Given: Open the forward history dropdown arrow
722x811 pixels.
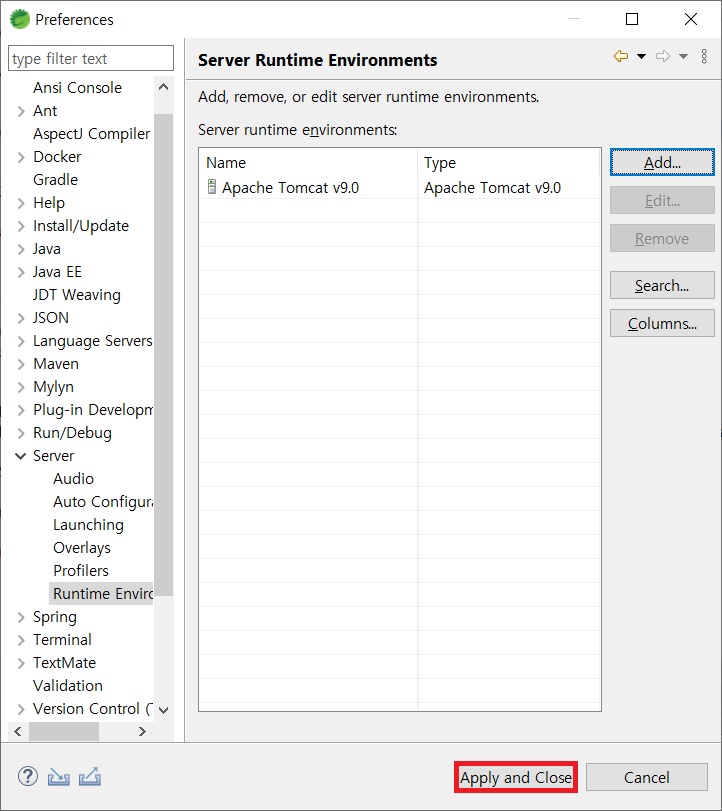Looking at the screenshot, I should click(683, 56).
